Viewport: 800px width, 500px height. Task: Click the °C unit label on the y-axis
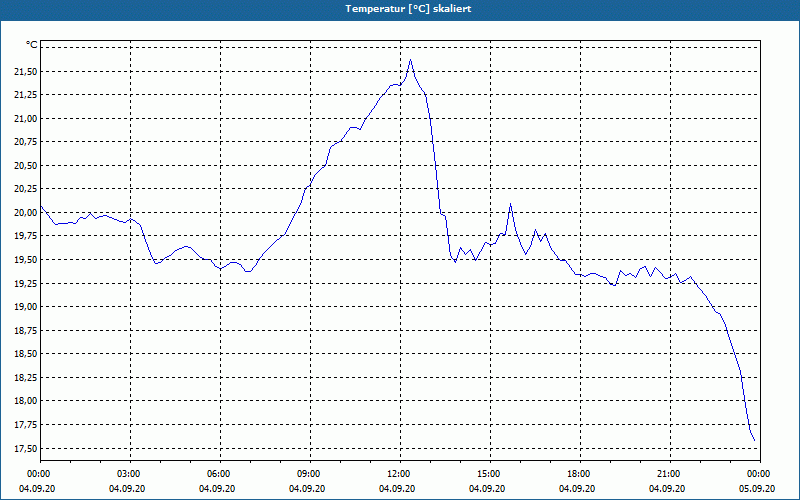point(32,45)
